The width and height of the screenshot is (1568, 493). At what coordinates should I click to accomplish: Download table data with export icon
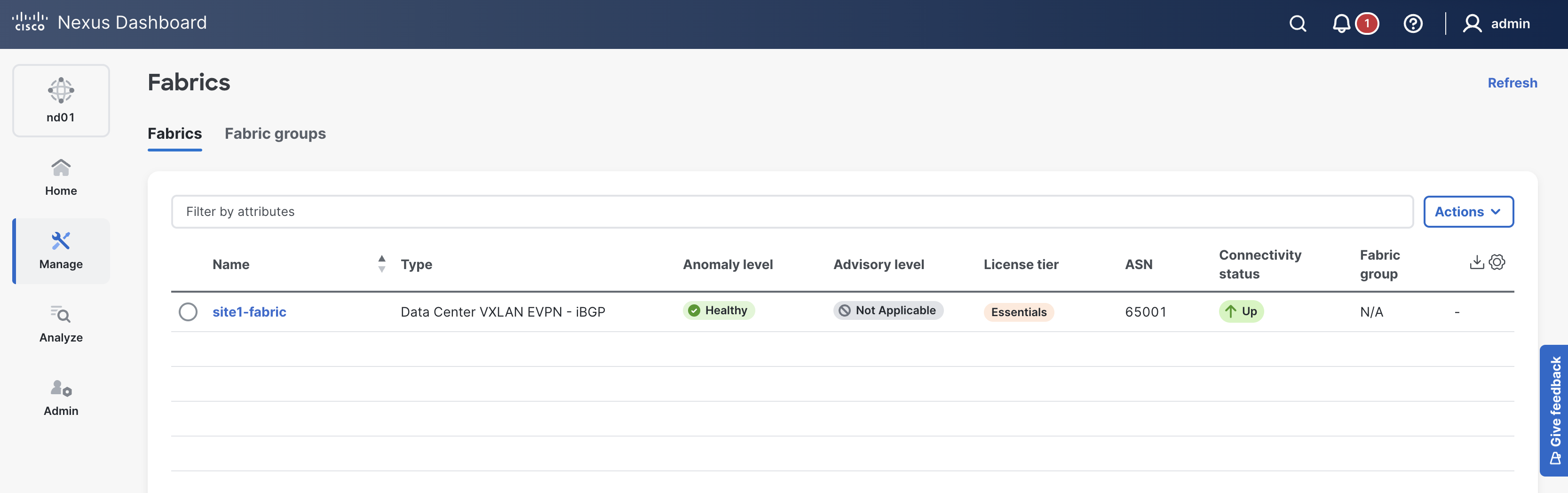(x=1476, y=262)
